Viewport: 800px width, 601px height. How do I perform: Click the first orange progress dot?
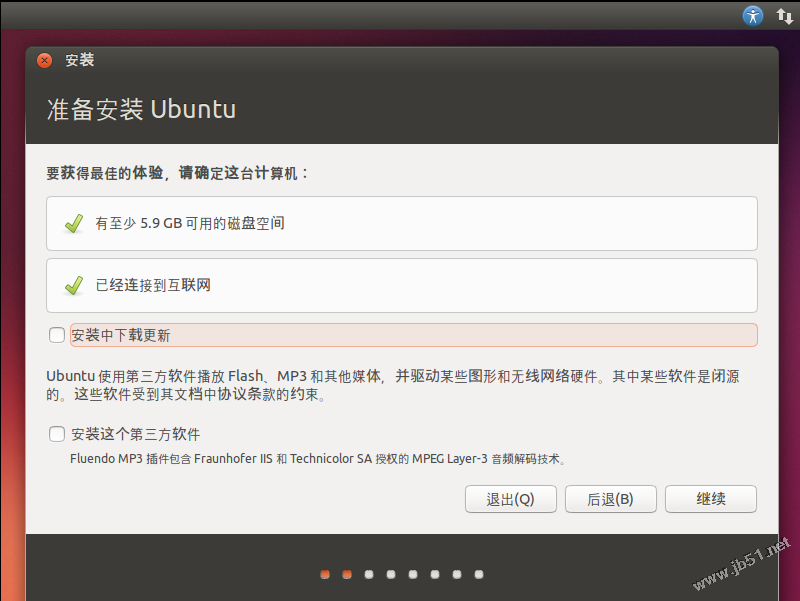(x=325, y=574)
